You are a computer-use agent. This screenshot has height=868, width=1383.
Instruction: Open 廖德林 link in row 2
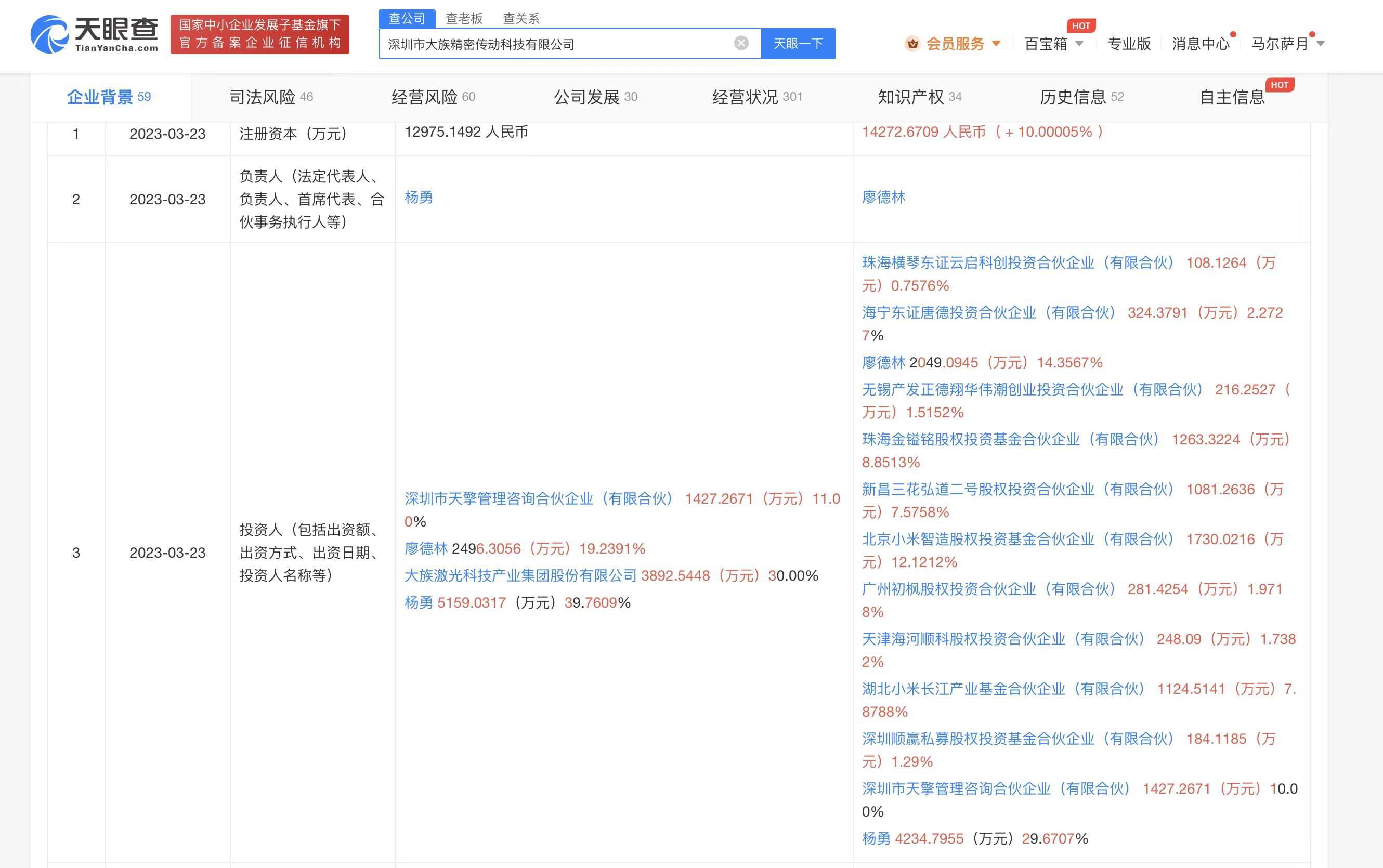coord(883,198)
